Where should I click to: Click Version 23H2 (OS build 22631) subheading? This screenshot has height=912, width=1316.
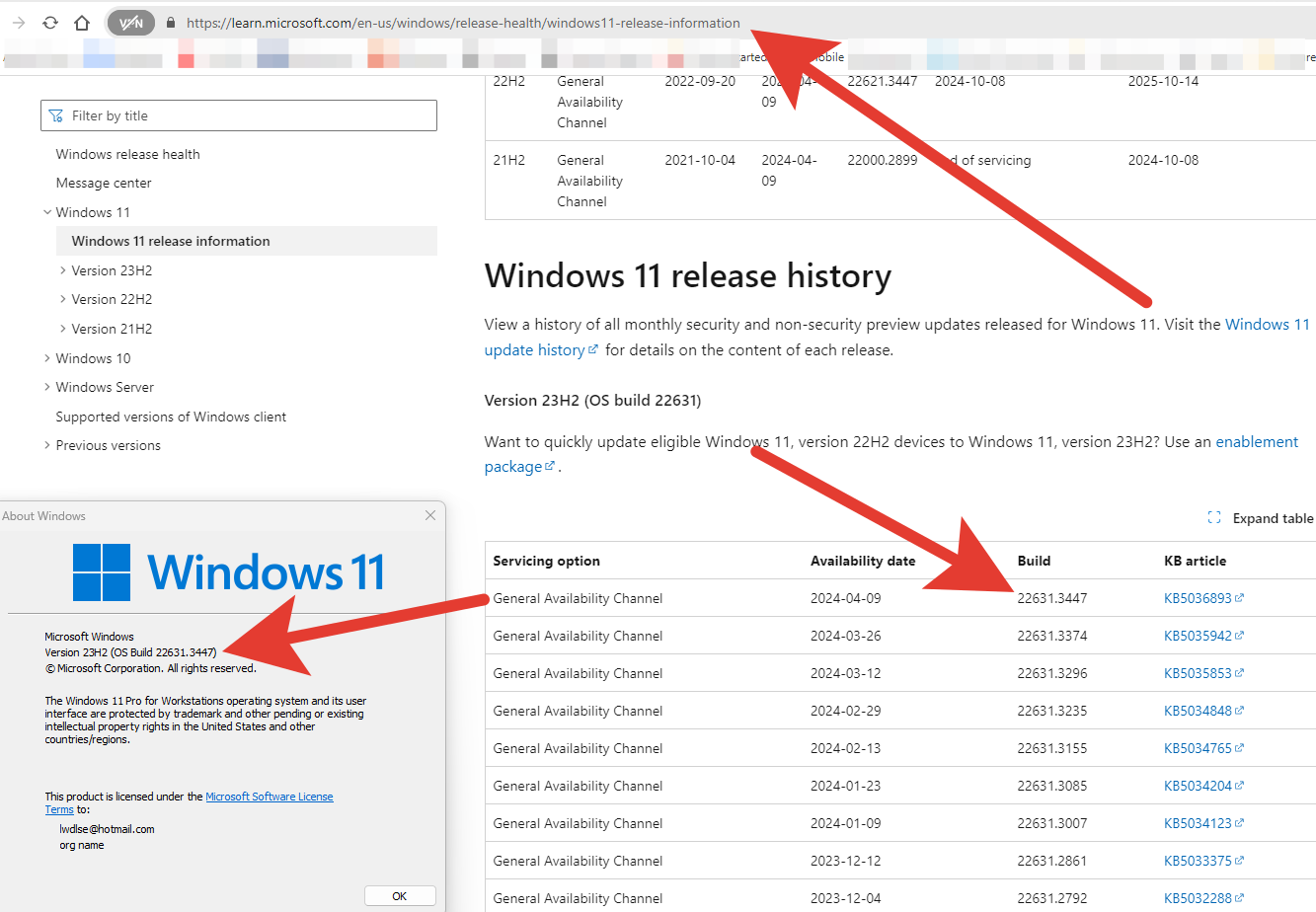(x=593, y=400)
